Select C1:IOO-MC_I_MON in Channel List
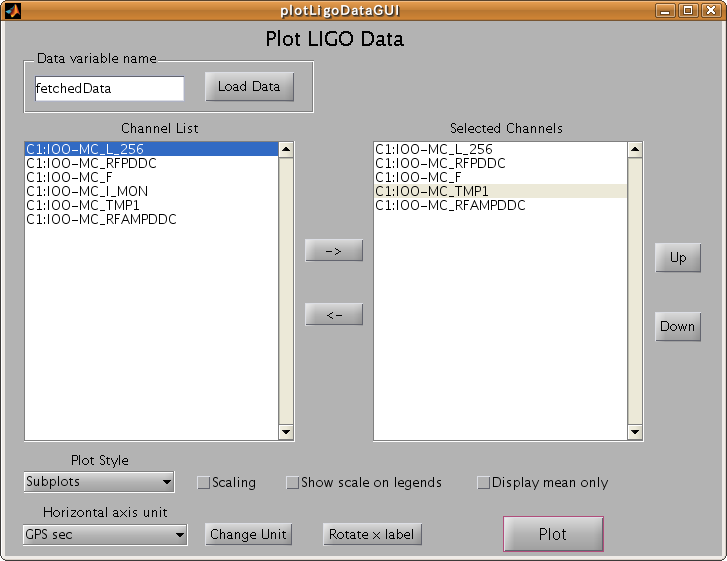The height and width of the screenshot is (561, 727). (x=151, y=191)
